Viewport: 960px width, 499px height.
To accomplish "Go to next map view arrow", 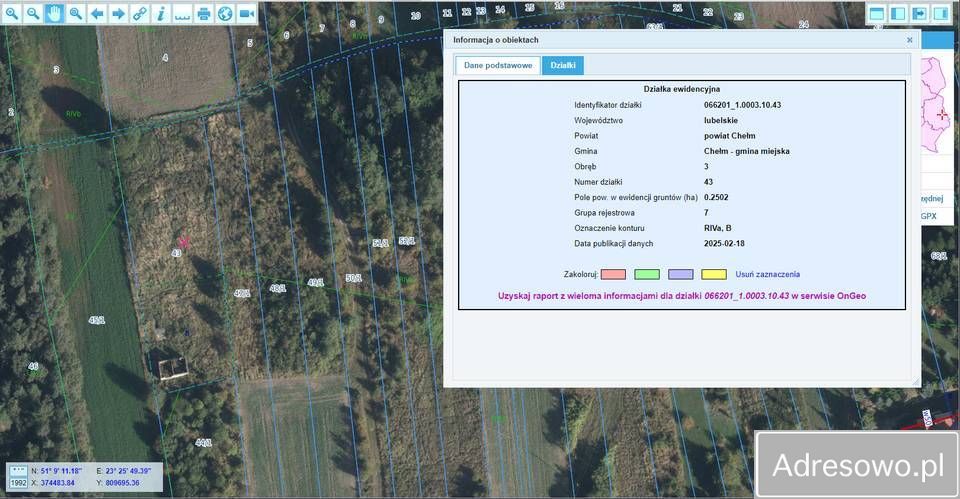I will click(x=118, y=13).
